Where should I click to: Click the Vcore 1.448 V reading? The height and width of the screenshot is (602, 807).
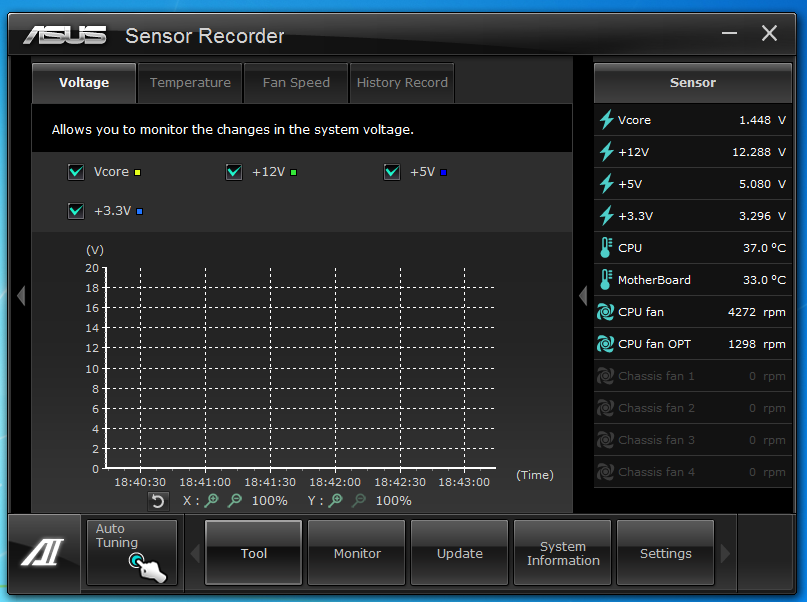[x=762, y=120]
